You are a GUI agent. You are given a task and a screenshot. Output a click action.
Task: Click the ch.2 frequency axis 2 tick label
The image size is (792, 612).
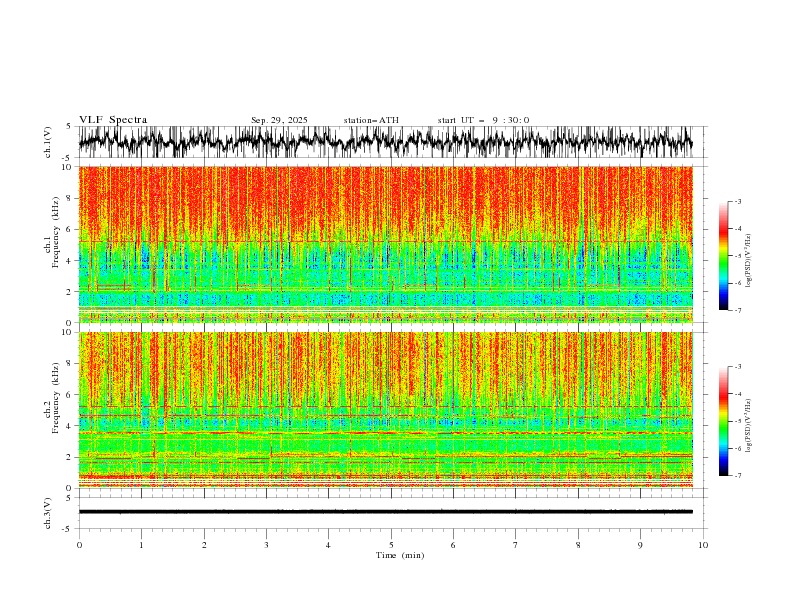(70, 457)
